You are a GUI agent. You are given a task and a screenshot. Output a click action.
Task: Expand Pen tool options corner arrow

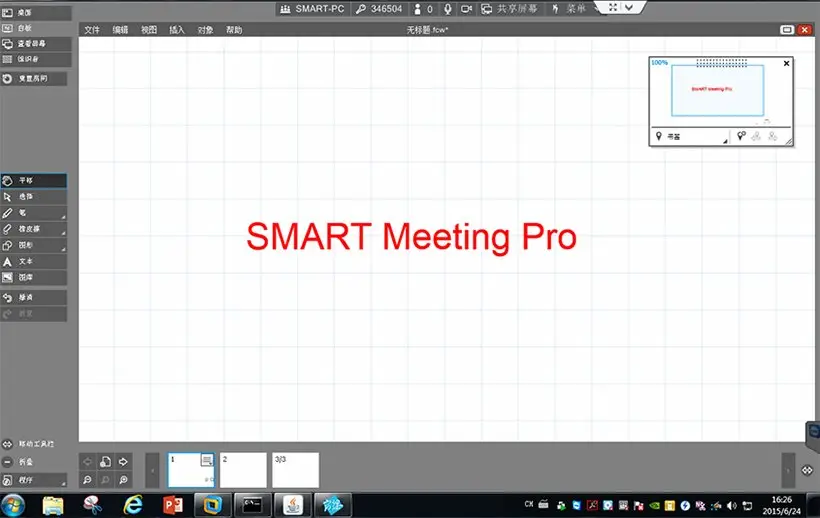63,217
